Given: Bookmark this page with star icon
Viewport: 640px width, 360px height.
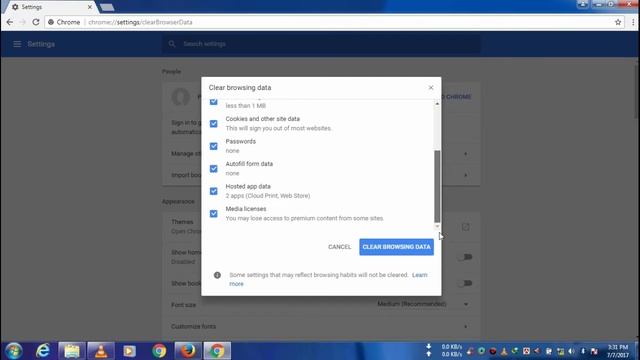Looking at the screenshot, I should (x=618, y=22).
